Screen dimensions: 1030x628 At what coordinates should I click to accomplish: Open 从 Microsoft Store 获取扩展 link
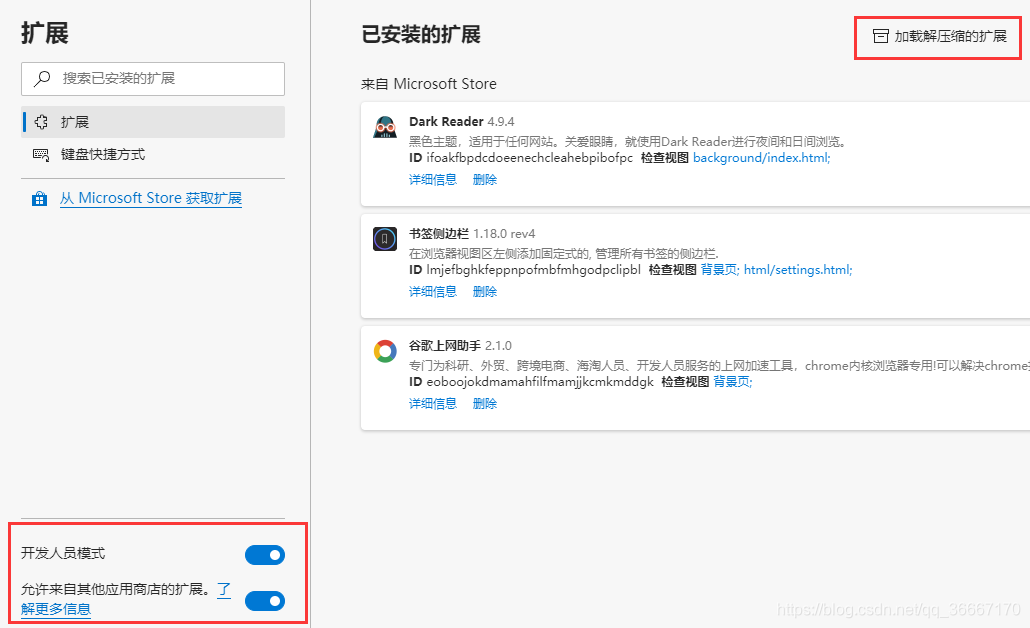(151, 198)
